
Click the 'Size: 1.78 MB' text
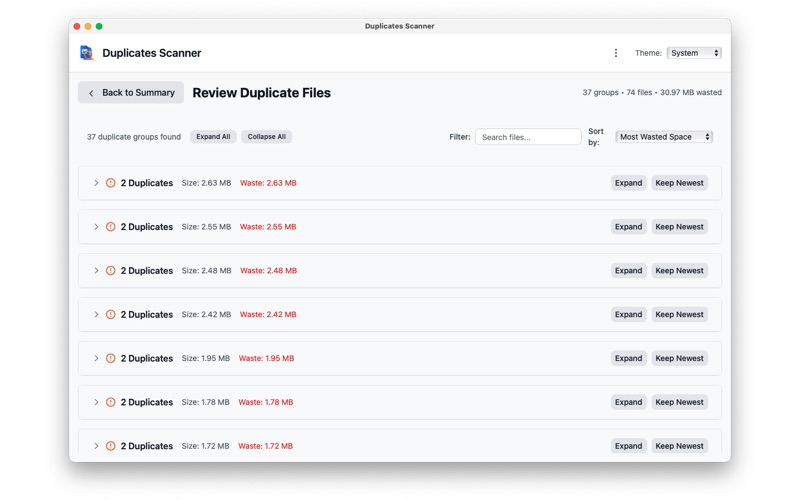(x=206, y=402)
